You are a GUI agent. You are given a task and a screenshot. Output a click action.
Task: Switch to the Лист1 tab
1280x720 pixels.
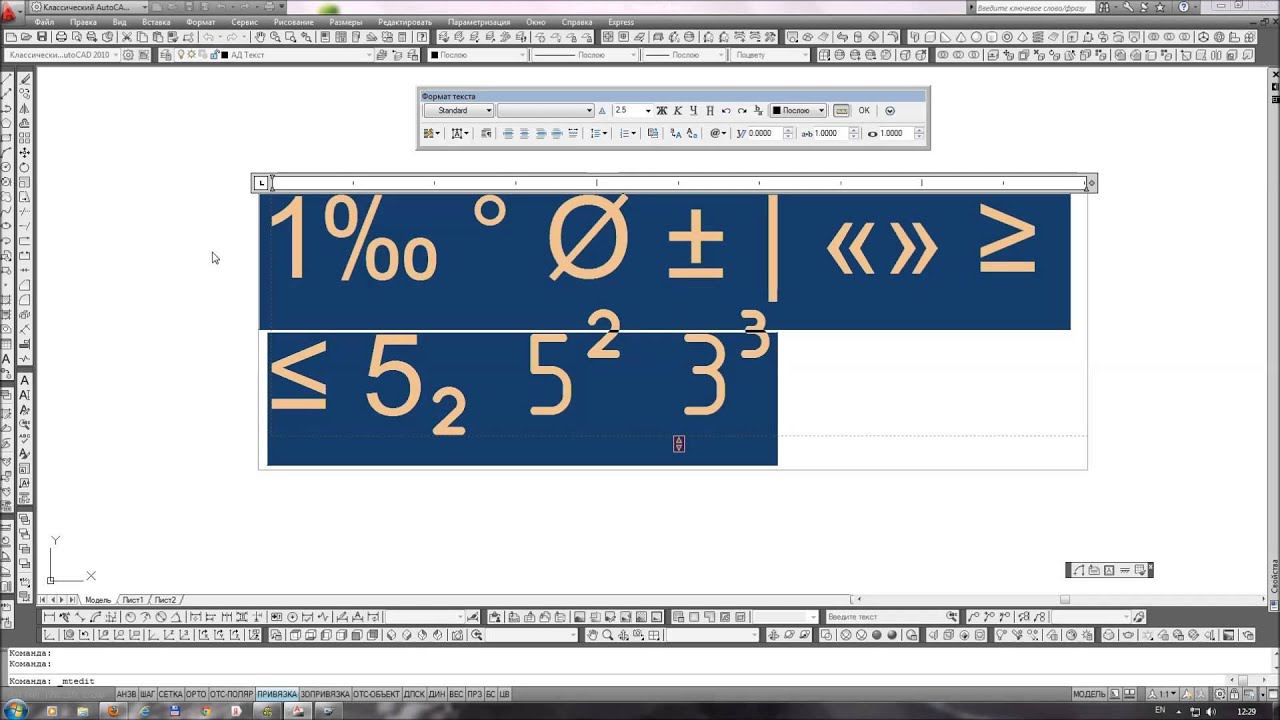pos(133,600)
